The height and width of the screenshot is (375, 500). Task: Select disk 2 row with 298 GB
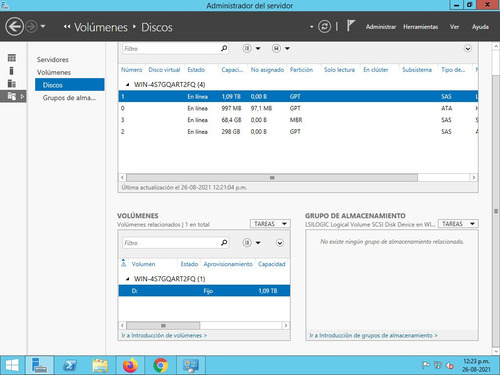pos(298,132)
